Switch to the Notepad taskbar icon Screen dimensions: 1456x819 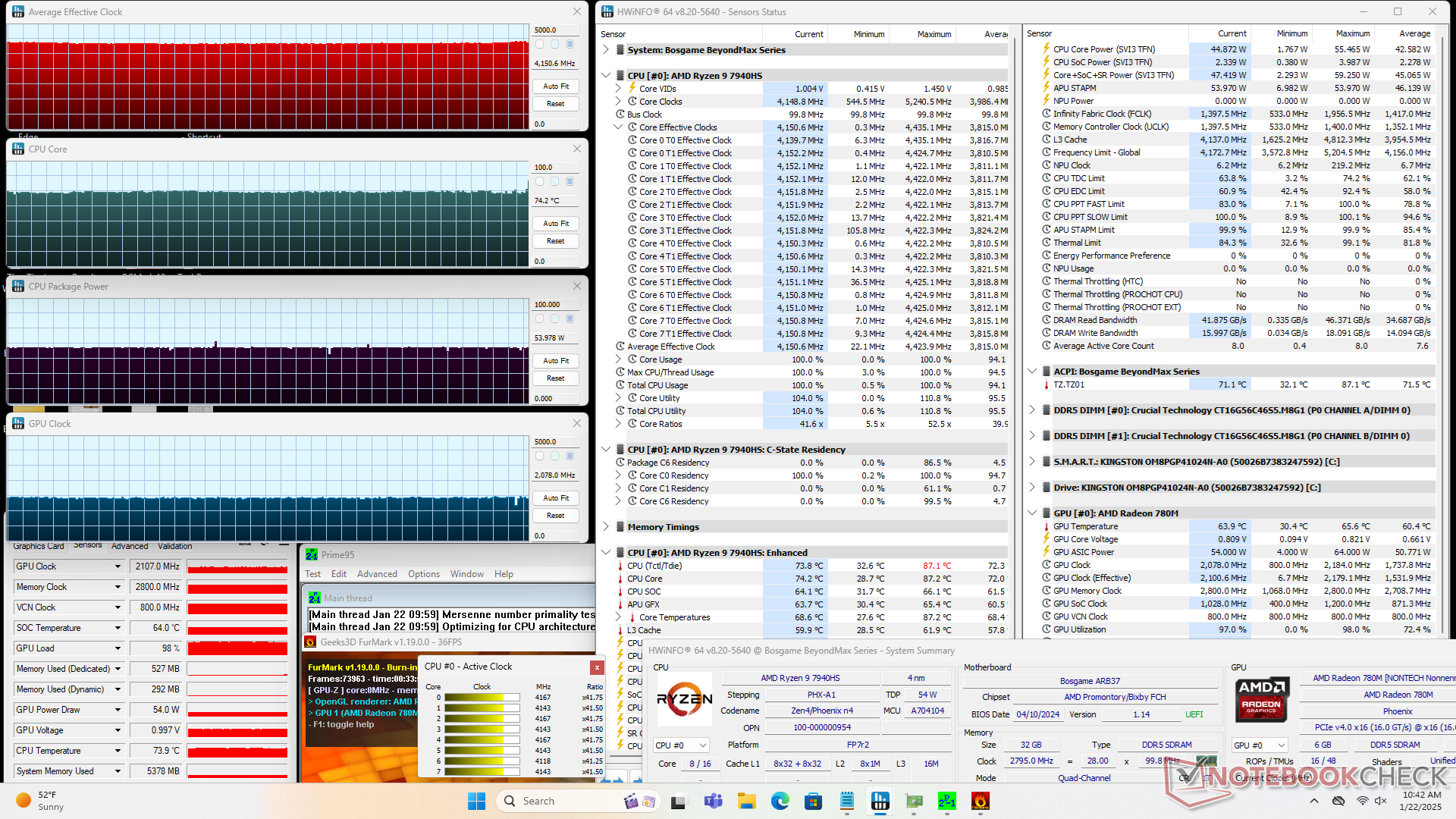[x=847, y=801]
